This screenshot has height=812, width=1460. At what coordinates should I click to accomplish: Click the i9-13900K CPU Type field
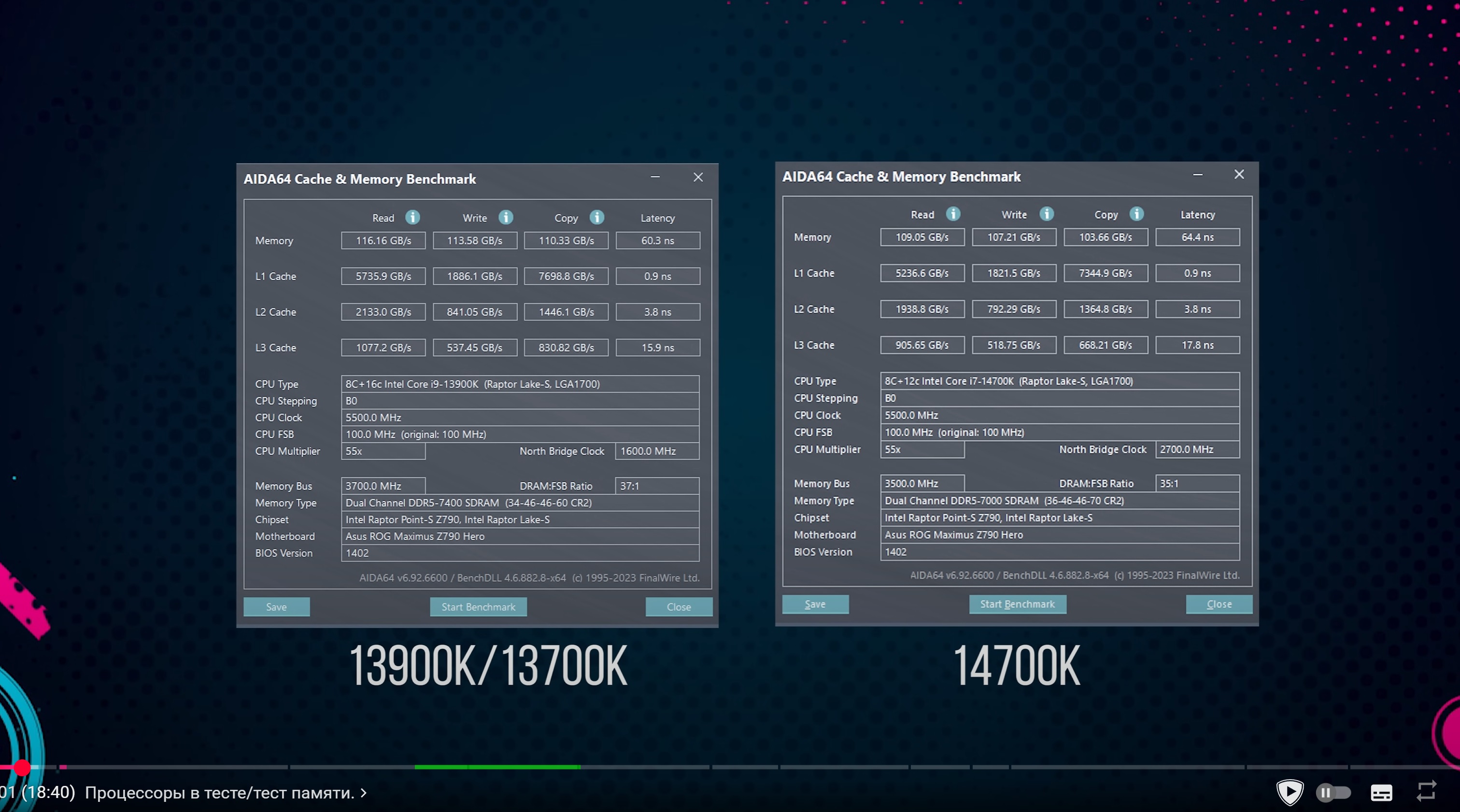coord(520,384)
